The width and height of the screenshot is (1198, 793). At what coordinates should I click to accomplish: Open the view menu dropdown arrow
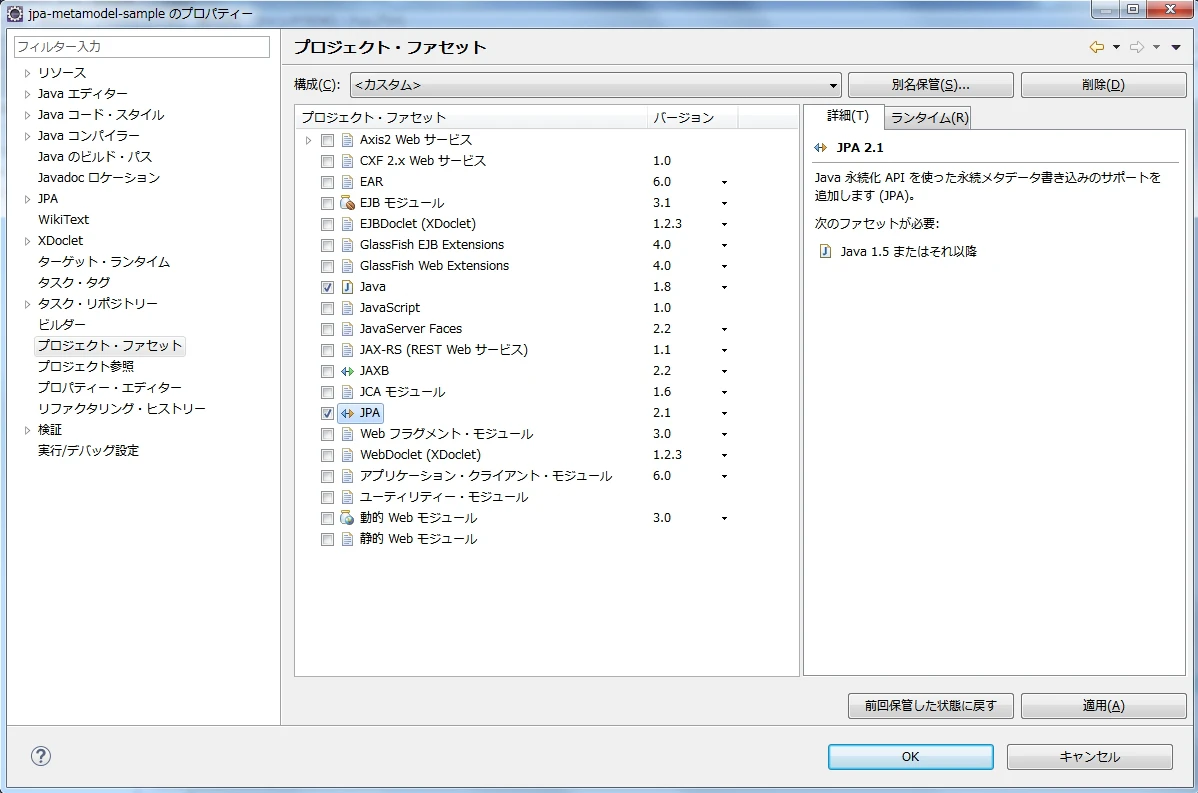(1176, 47)
